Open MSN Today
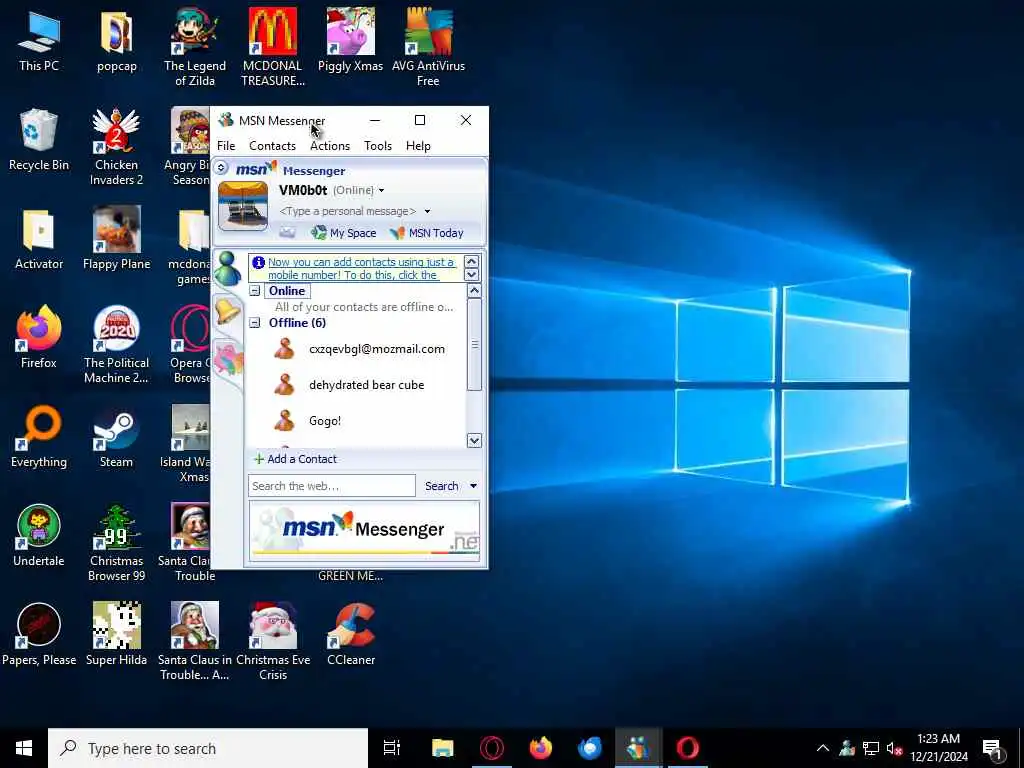This screenshot has width=1024, height=768. pyautogui.click(x=427, y=232)
